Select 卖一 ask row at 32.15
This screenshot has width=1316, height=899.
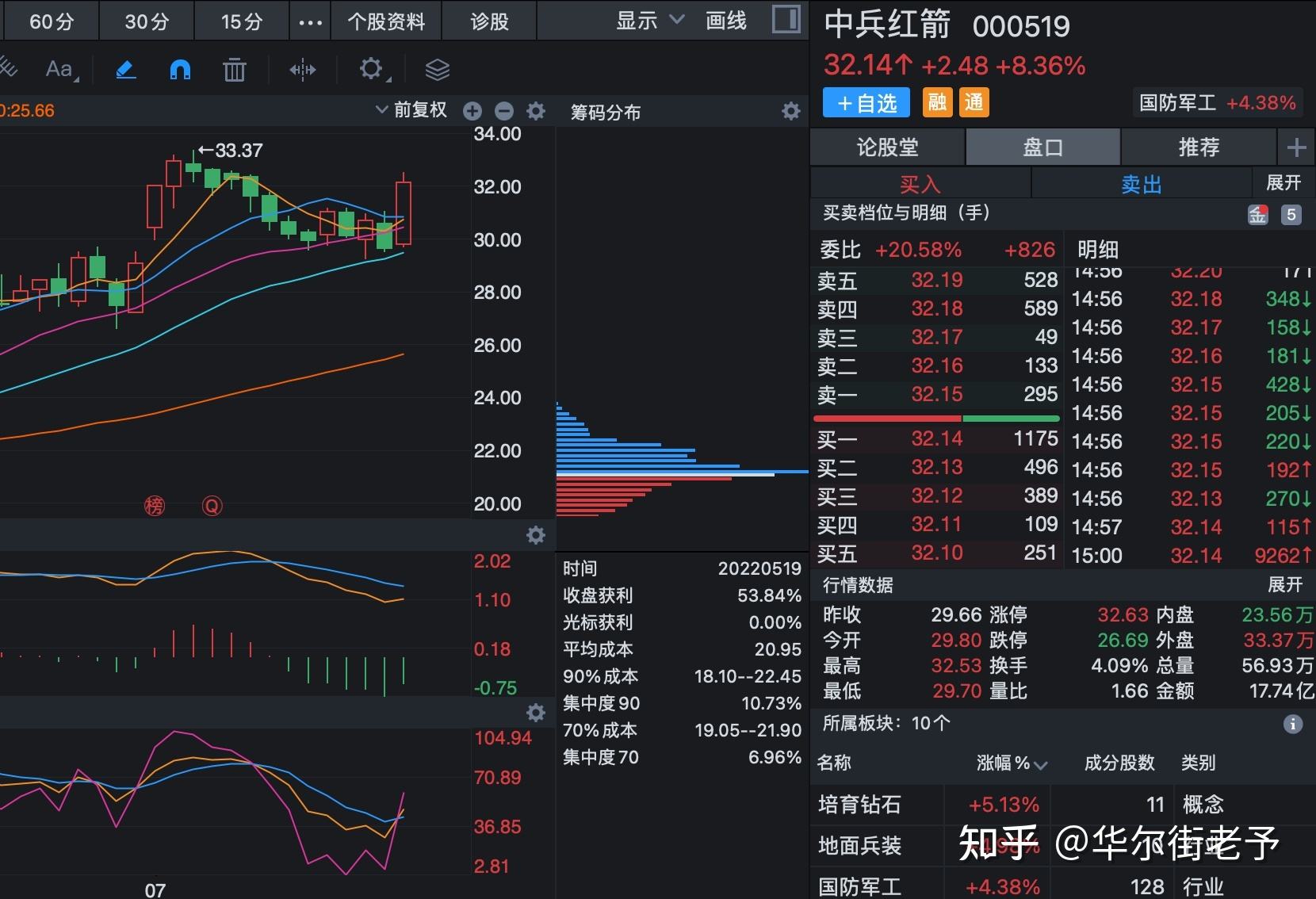937,394
